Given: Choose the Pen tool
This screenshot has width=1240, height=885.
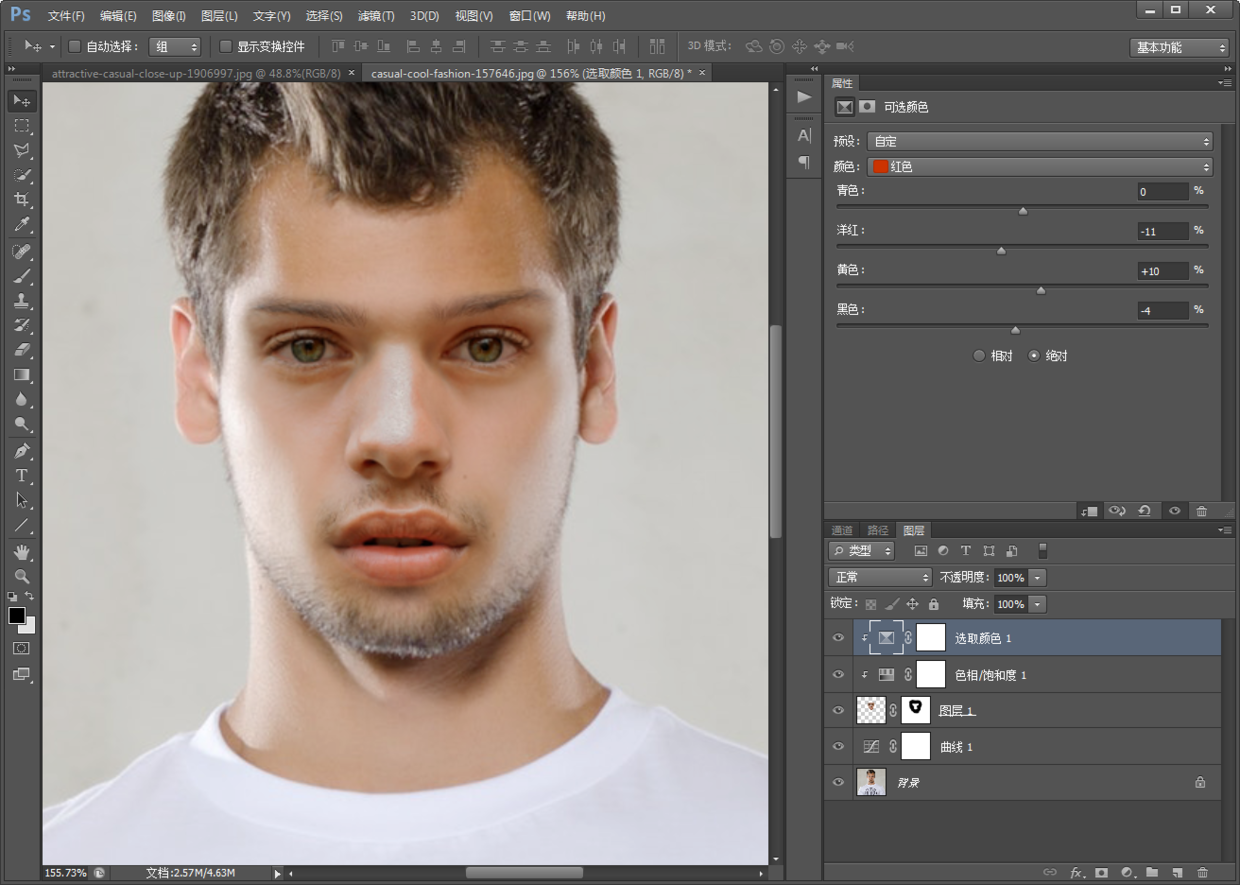Looking at the screenshot, I should [x=21, y=451].
